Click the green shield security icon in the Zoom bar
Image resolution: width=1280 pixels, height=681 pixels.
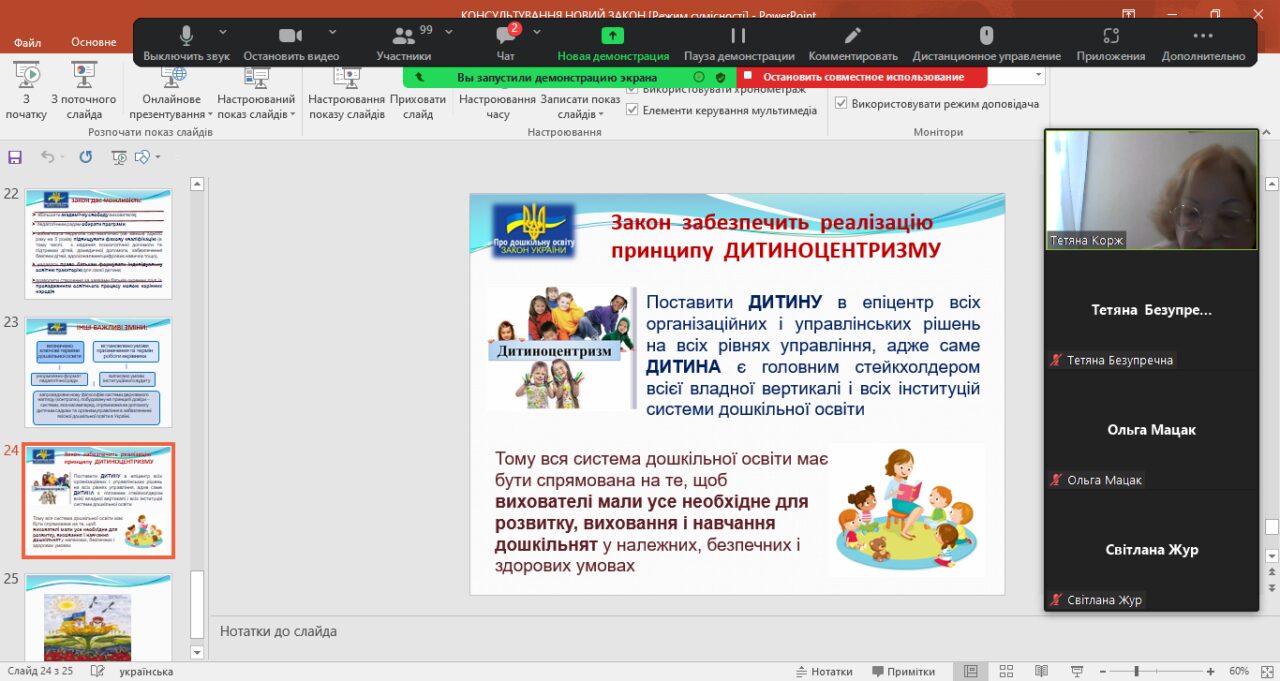click(x=720, y=77)
